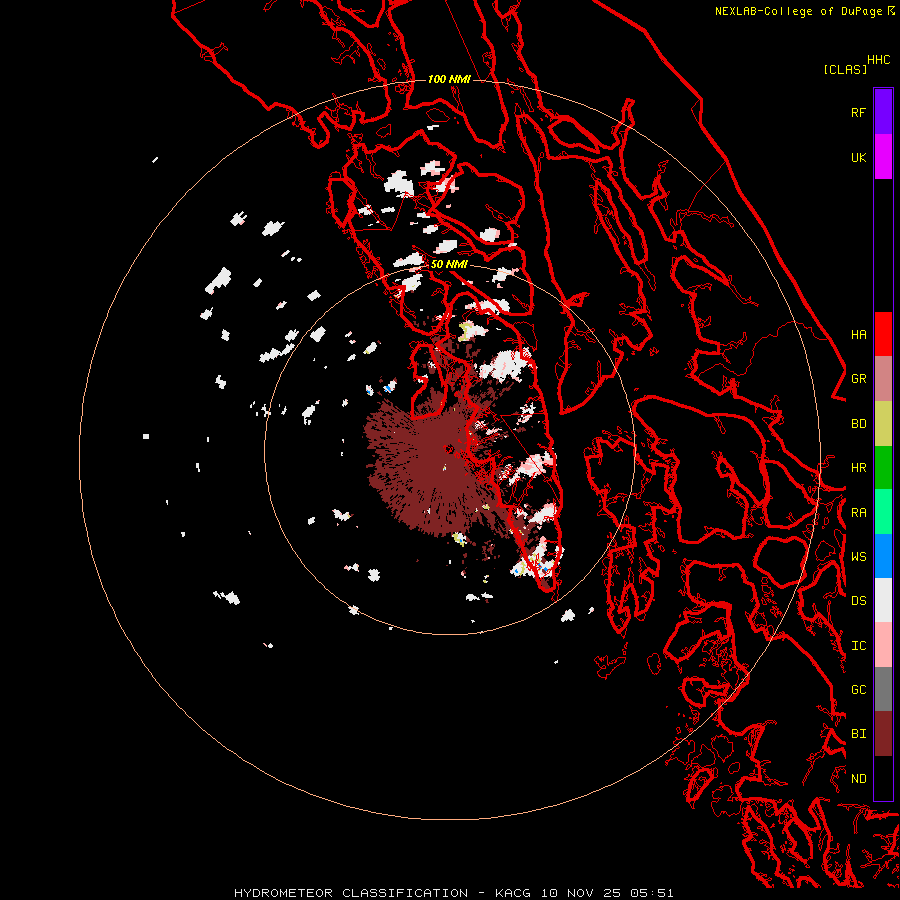Click the BI legend label
The height and width of the screenshot is (900, 900).
click(x=858, y=734)
